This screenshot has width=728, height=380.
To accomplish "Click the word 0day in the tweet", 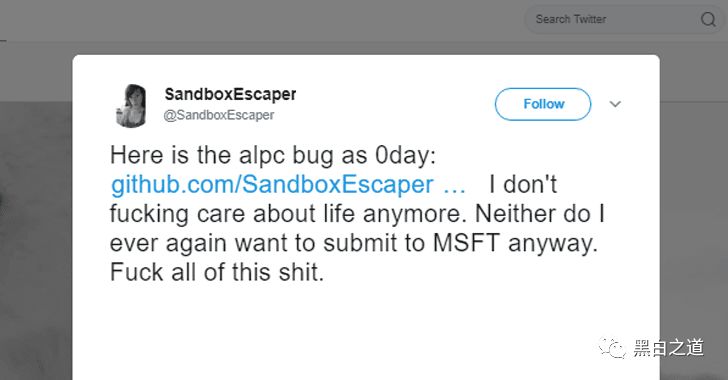I will (405, 155).
